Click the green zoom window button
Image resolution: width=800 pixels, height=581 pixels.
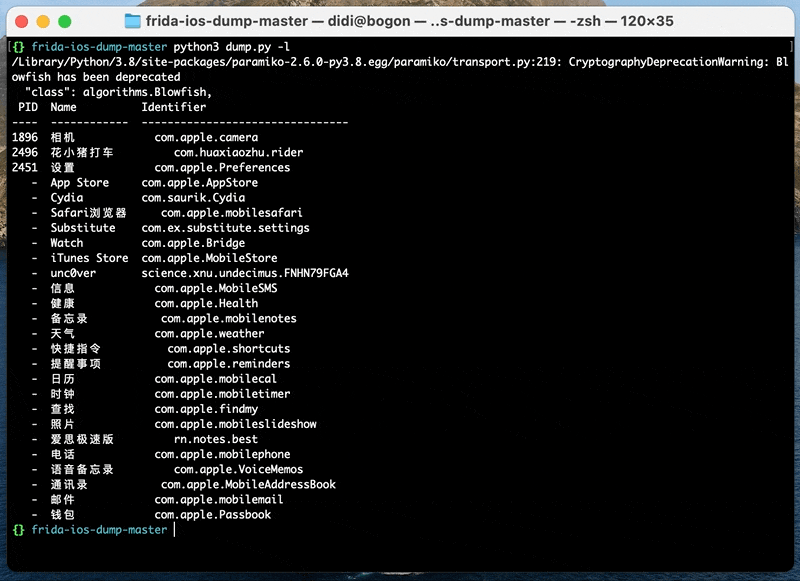[64, 21]
